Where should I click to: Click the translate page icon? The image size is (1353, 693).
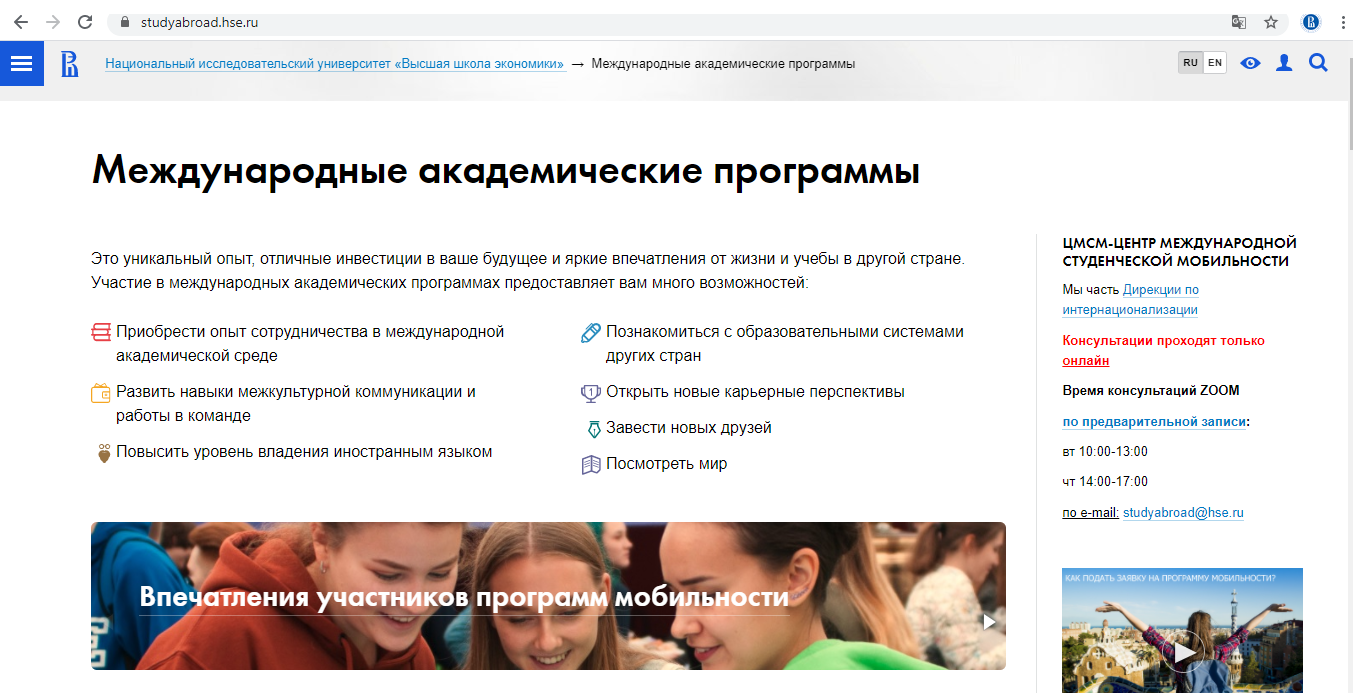1238,22
